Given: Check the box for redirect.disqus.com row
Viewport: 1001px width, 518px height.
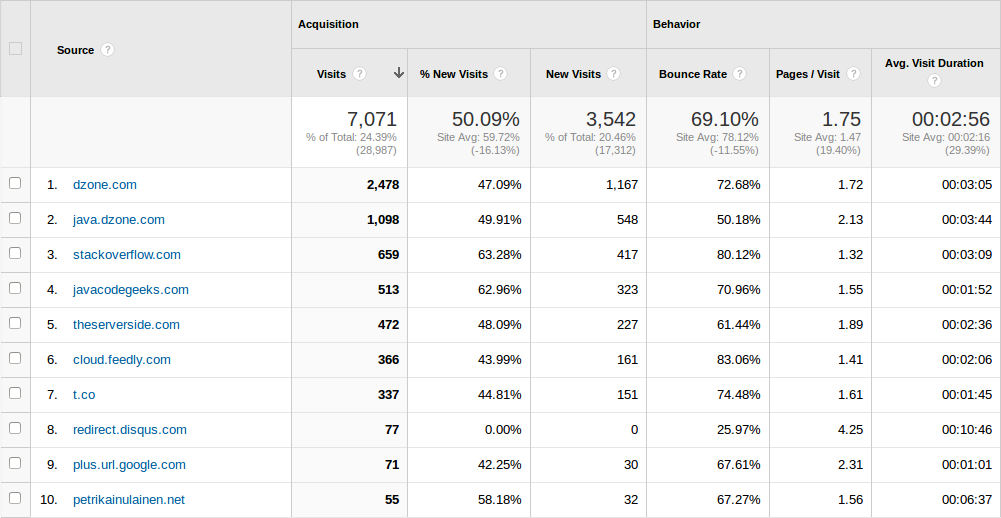Looking at the screenshot, I should 15,428.
